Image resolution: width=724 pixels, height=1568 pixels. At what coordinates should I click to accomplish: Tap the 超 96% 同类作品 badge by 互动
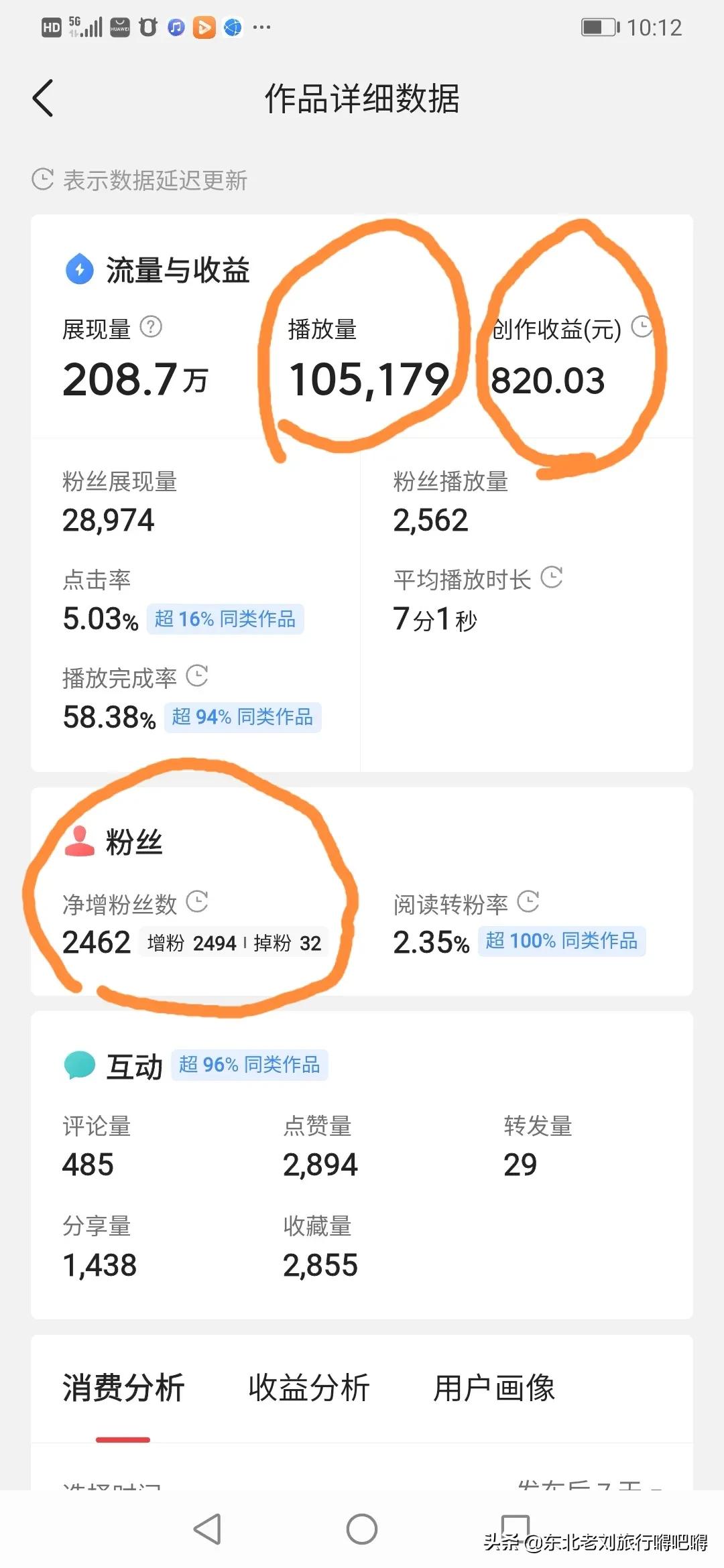click(249, 1064)
